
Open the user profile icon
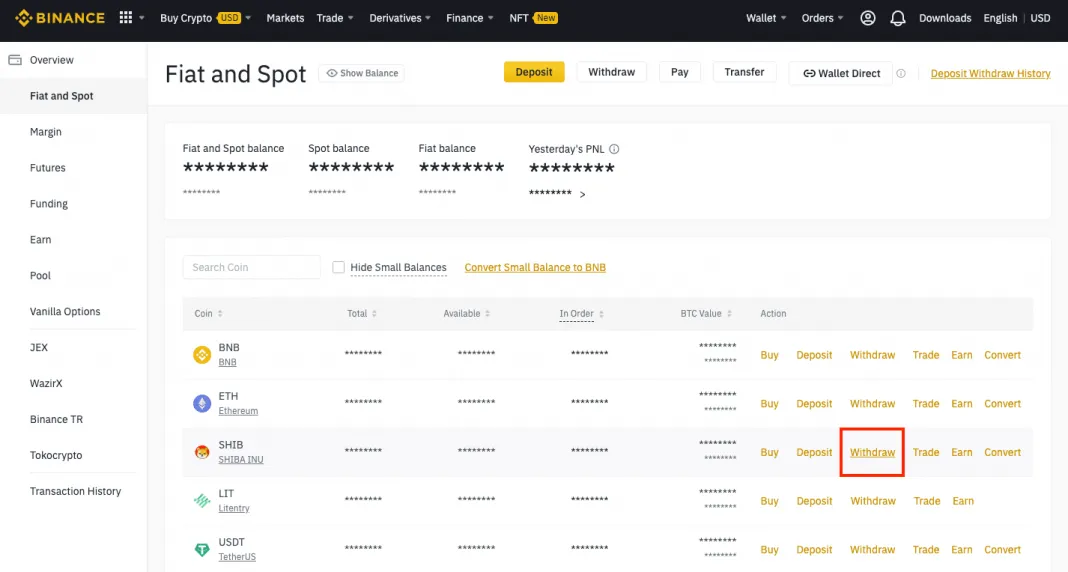[867, 18]
